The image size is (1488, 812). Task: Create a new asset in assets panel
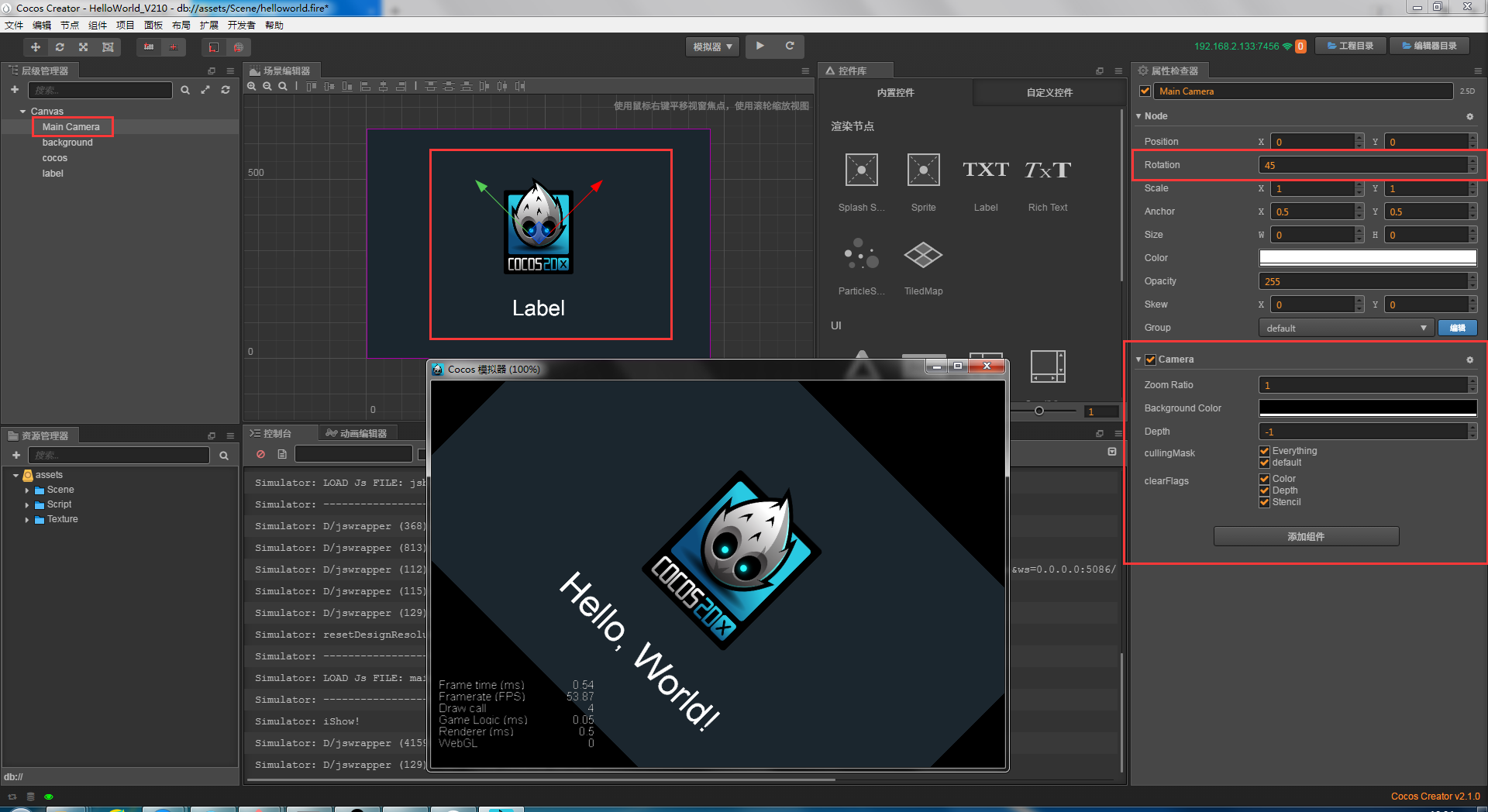point(16,455)
